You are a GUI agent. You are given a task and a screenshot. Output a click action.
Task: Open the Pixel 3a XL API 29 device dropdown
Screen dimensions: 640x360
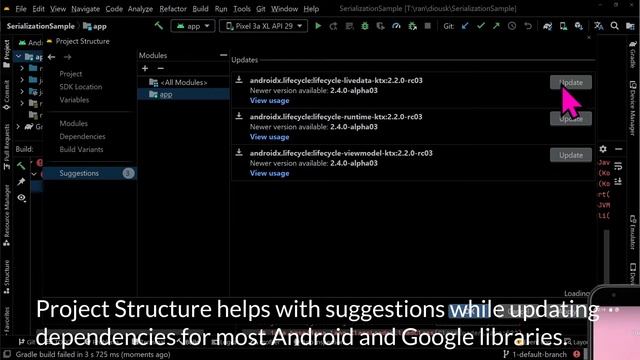coord(263,26)
